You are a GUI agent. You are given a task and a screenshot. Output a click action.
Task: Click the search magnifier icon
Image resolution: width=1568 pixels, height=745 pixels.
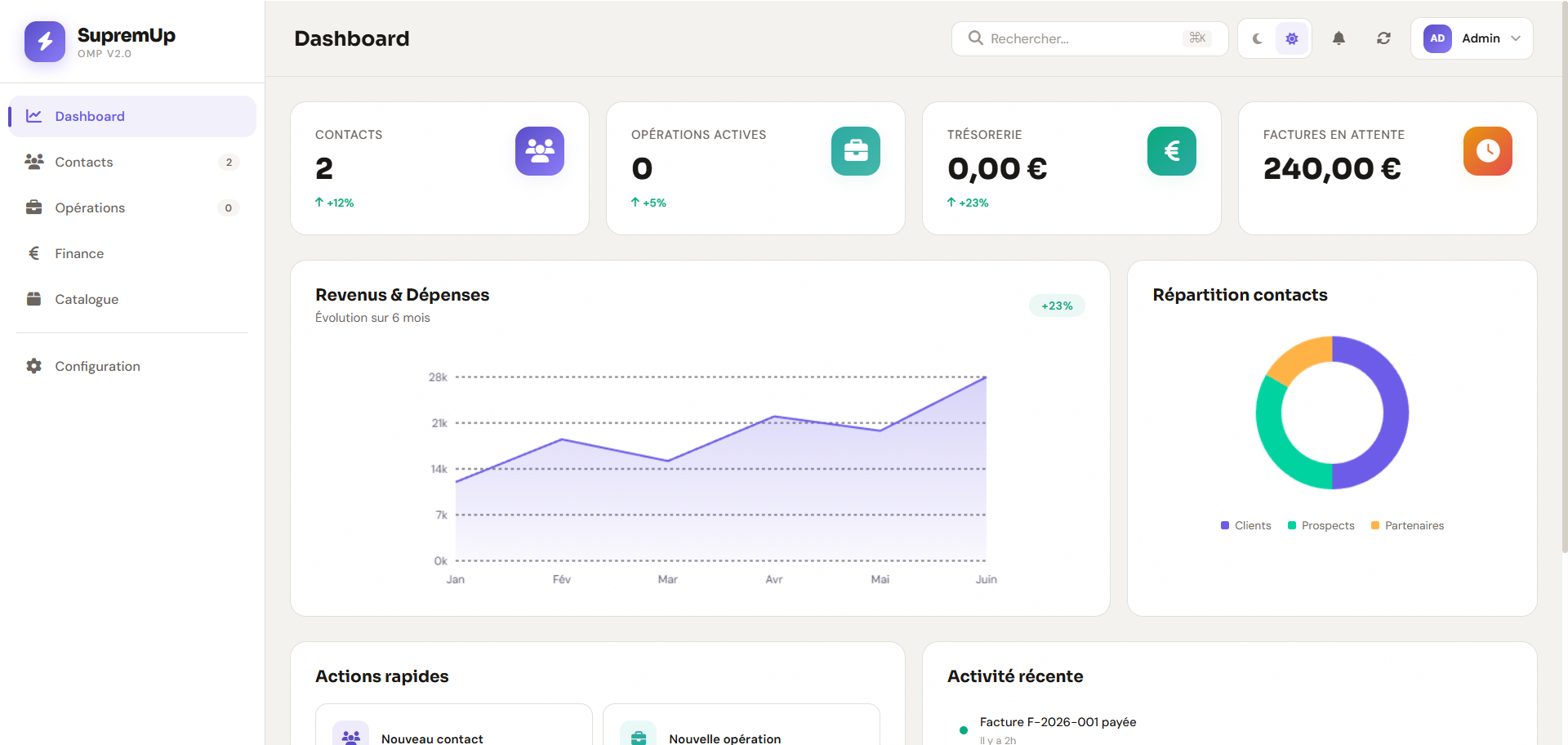tap(975, 38)
